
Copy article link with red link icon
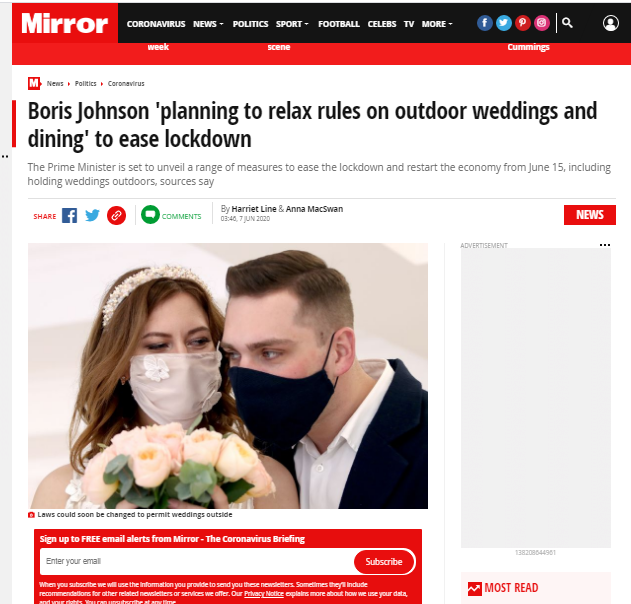[116, 216]
